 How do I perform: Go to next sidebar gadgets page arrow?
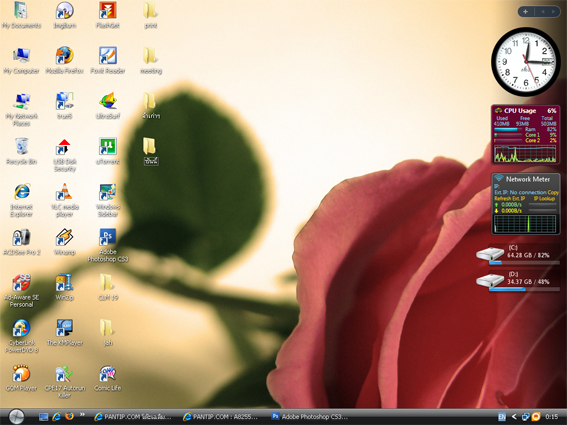553,12
